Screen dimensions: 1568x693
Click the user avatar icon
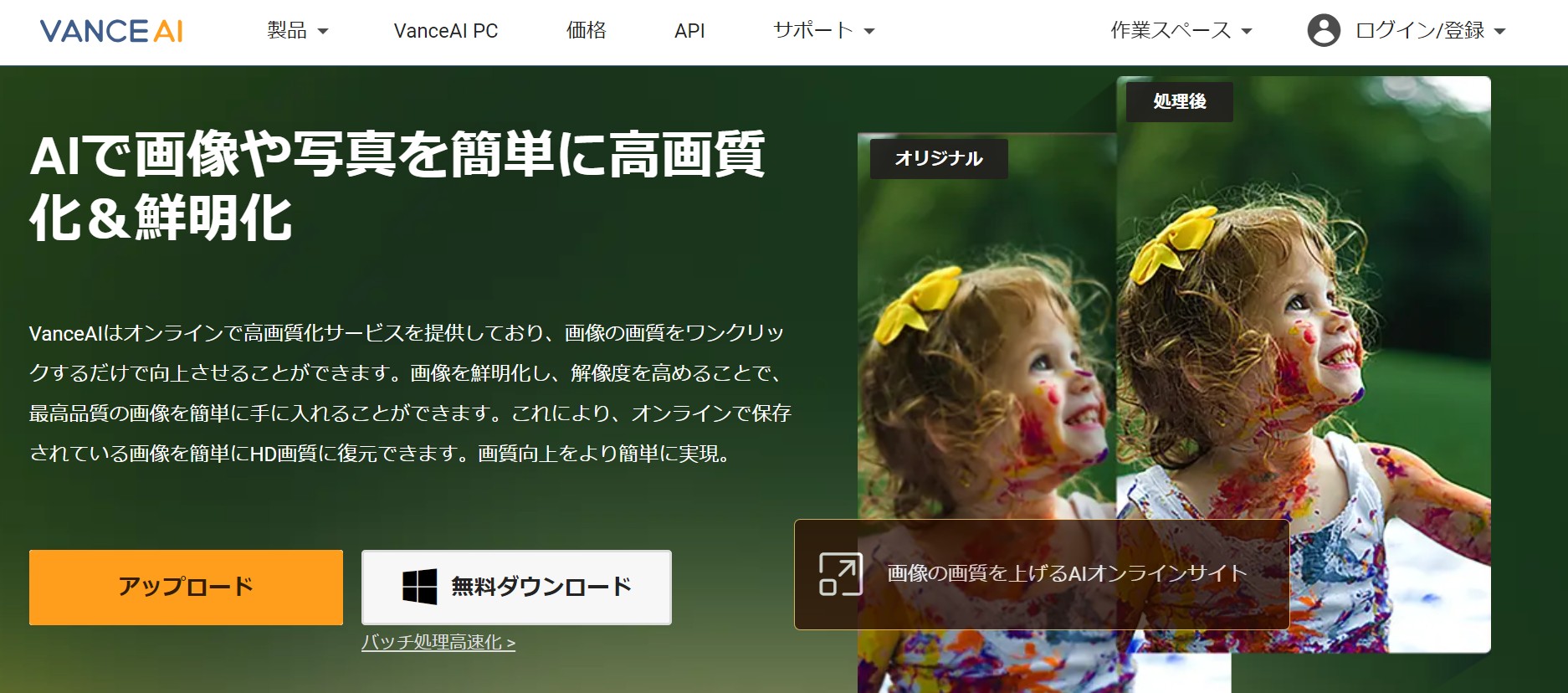pyautogui.click(x=1323, y=31)
